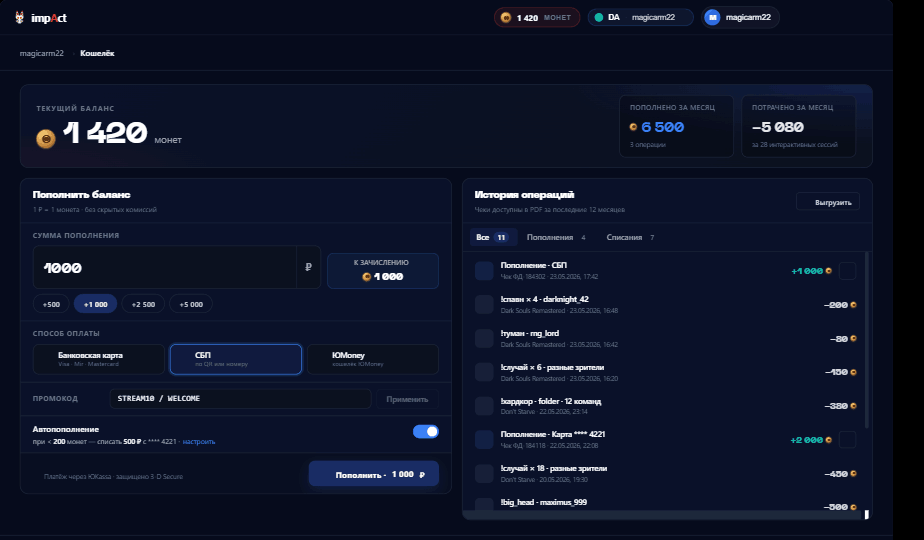Open receipt box for Пополнение - СБП +1 000
924x540 pixels.
pos(847,271)
